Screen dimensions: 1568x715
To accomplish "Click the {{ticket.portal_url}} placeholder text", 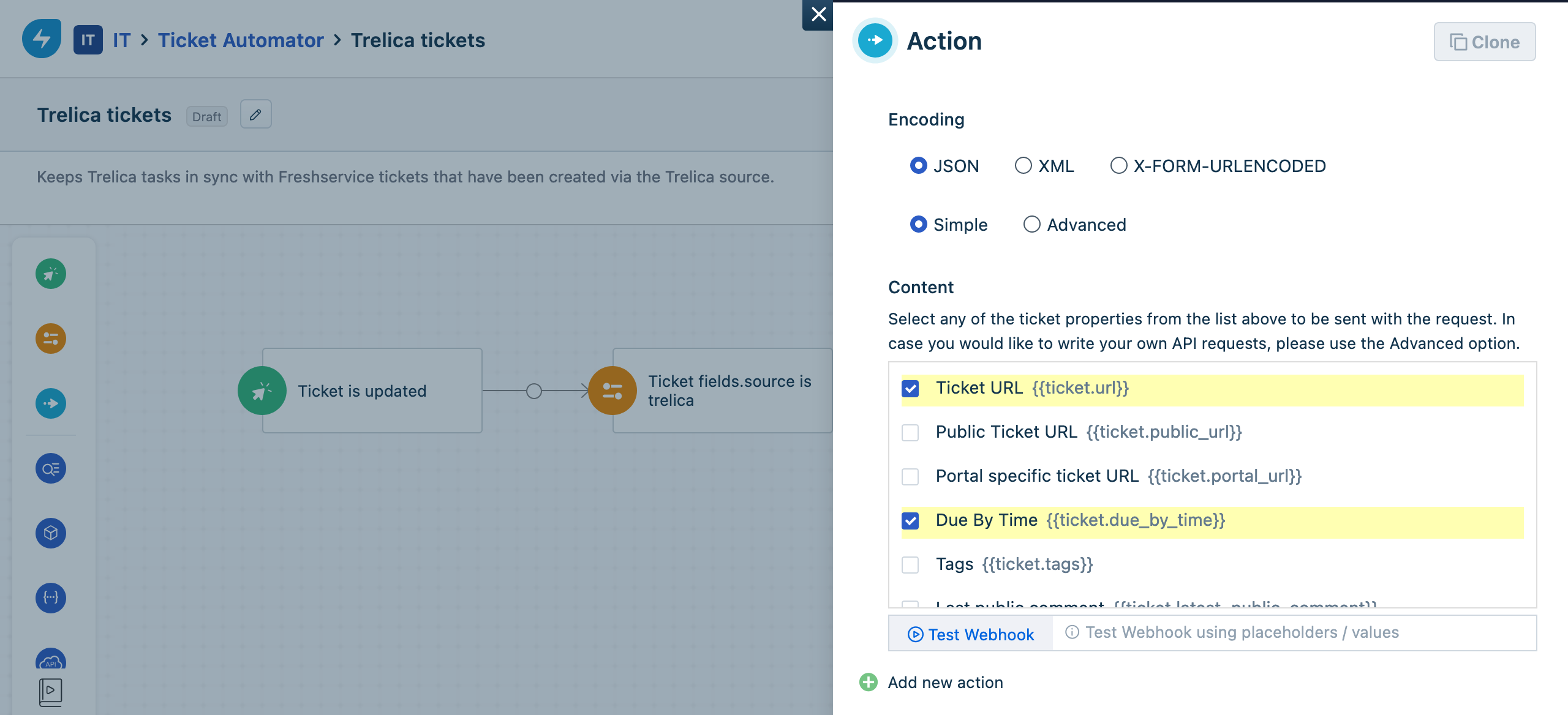I will tap(1224, 476).
